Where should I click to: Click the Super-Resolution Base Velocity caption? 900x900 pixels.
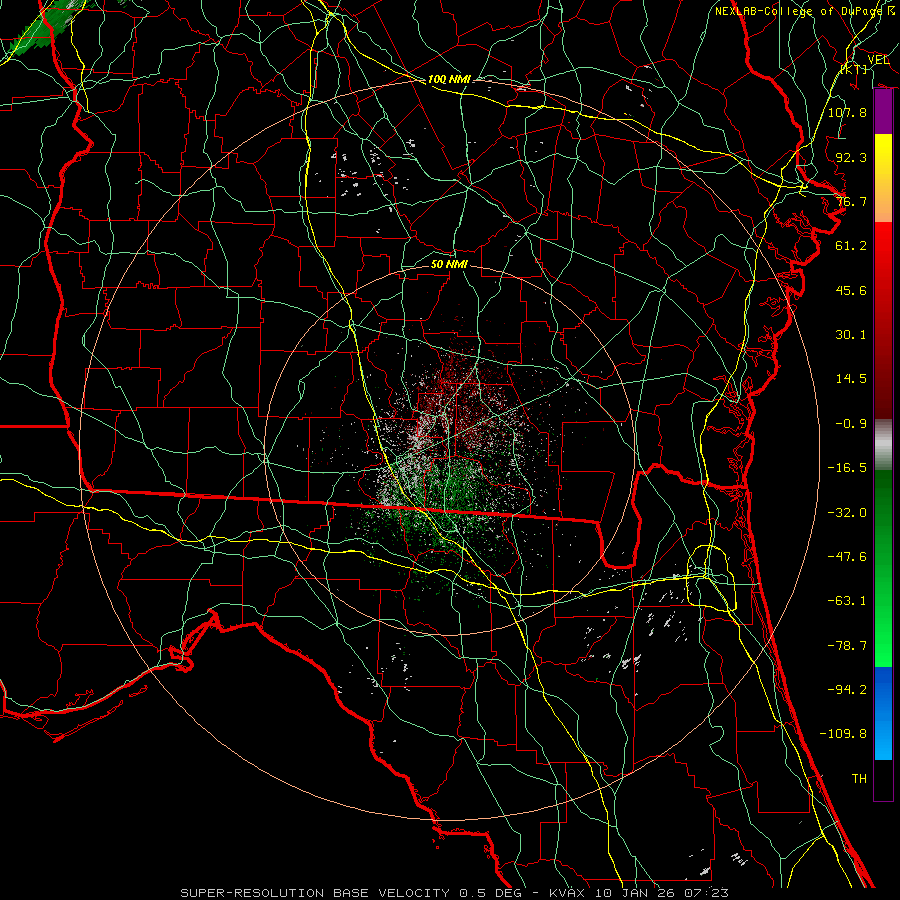pos(455,893)
